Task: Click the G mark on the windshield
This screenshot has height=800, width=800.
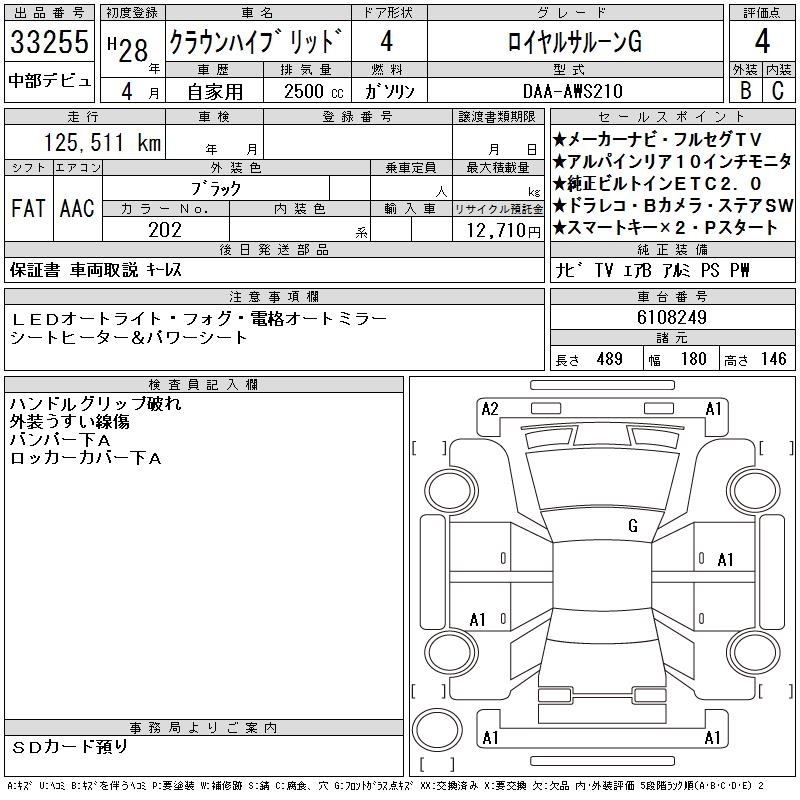Action: point(633,526)
